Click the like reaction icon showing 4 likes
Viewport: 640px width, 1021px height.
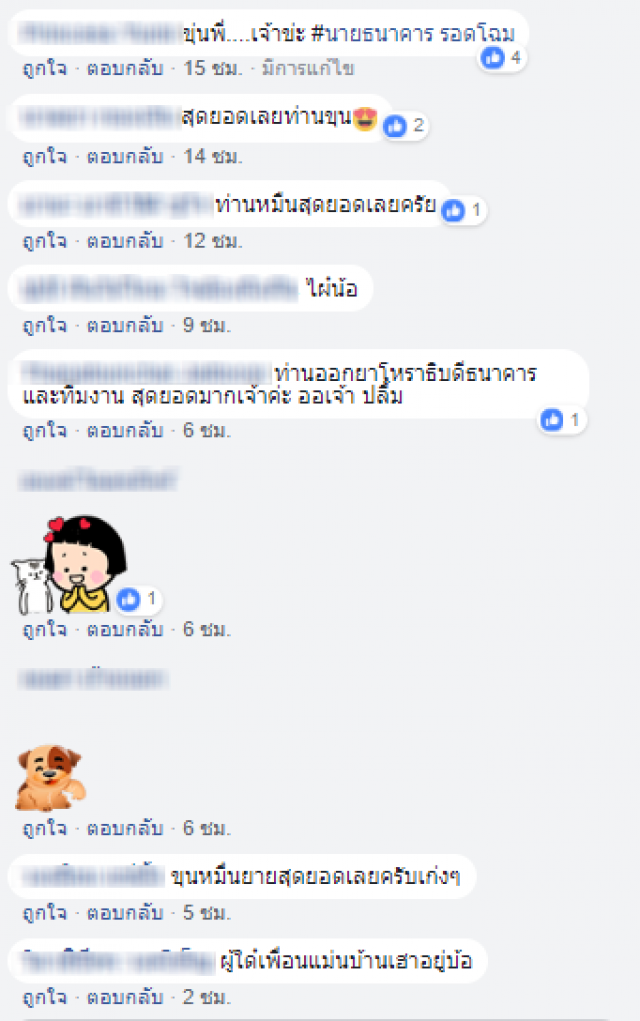pos(493,58)
